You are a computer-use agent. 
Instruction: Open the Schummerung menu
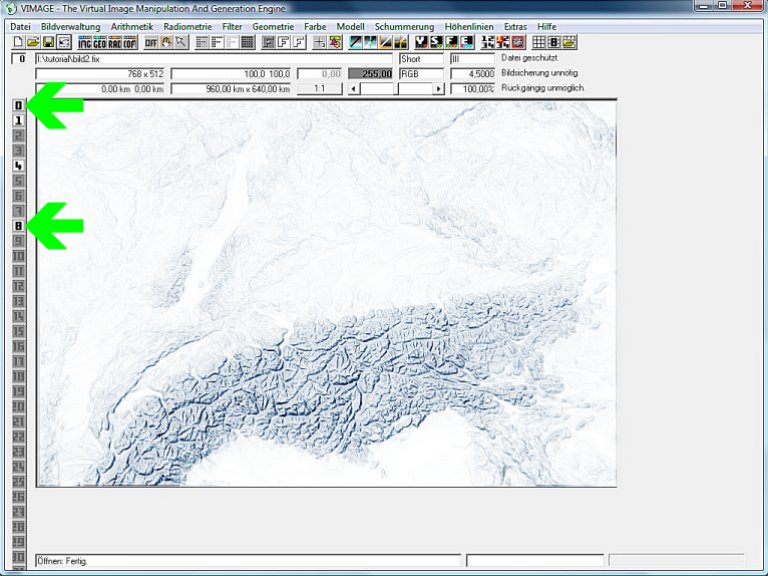[404, 25]
